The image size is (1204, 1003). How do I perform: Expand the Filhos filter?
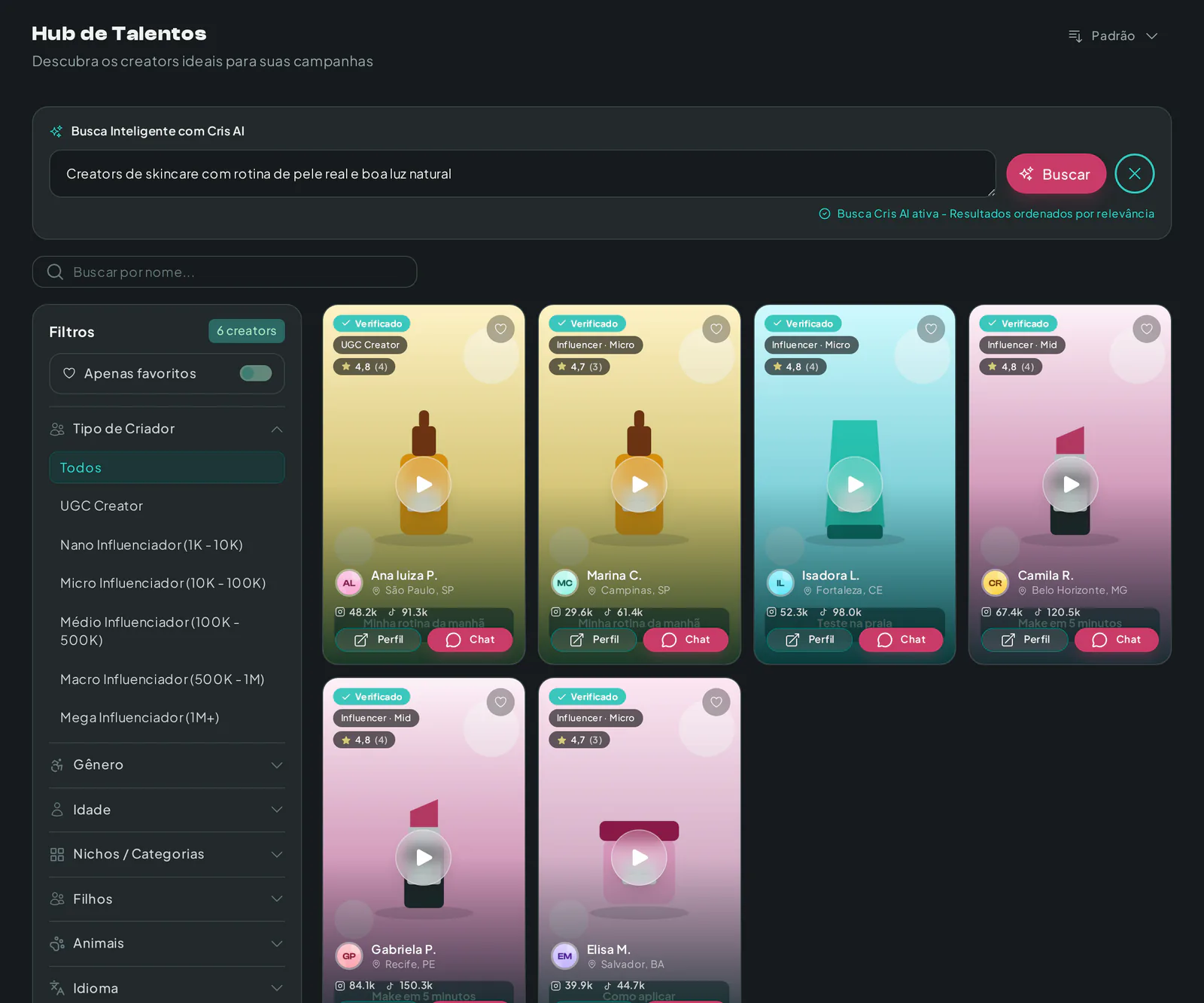click(167, 899)
